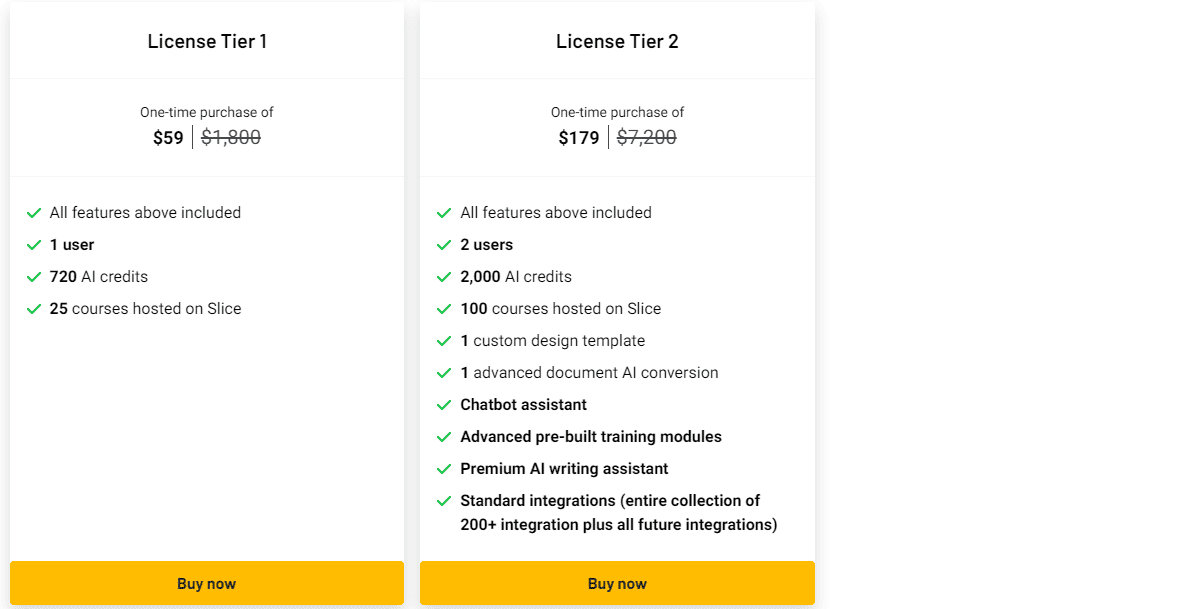
Task: Click the $179 price text
Action: tap(578, 137)
